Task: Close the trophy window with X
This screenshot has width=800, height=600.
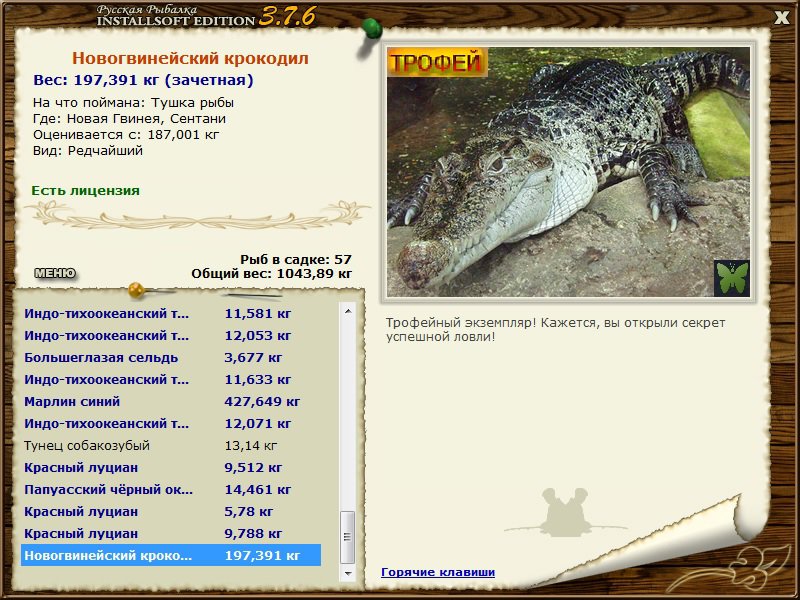Action: pyautogui.click(x=782, y=18)
